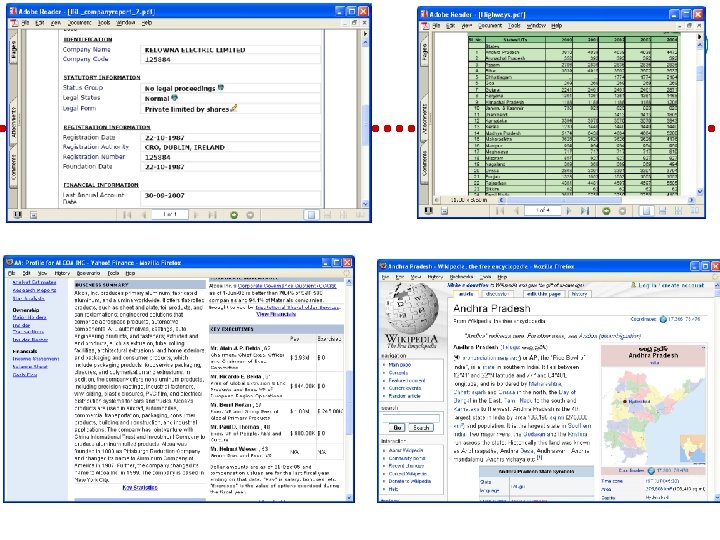Toggle navigation pane icon in Highways.pdf window
720x540 pixels.
coord(428,211)
